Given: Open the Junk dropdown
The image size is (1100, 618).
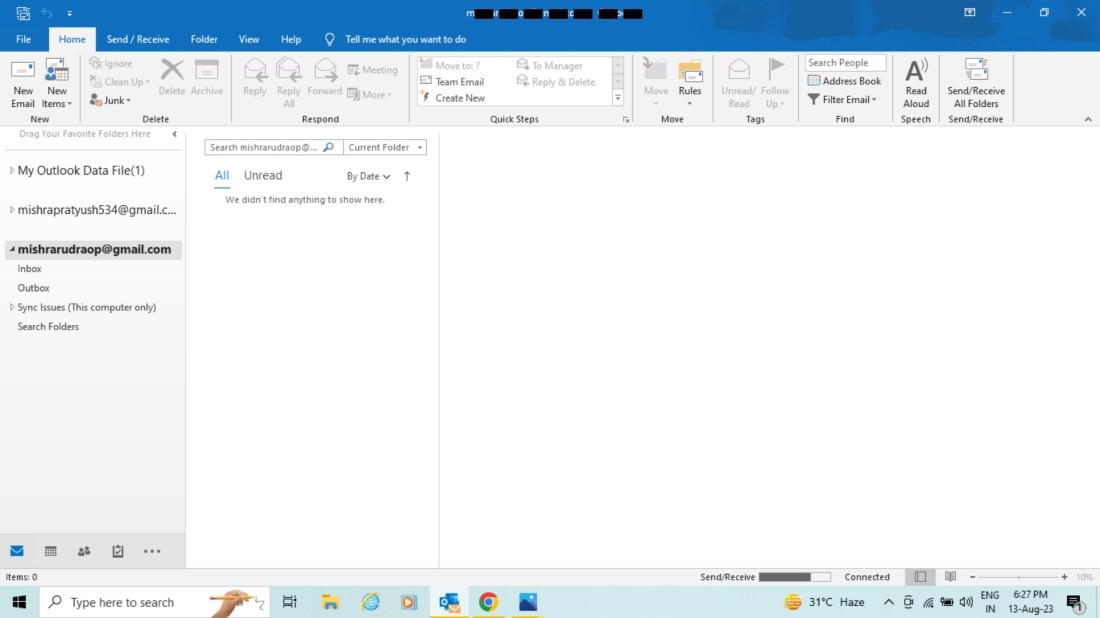Looking at the screenshot, I should (110, 100).
